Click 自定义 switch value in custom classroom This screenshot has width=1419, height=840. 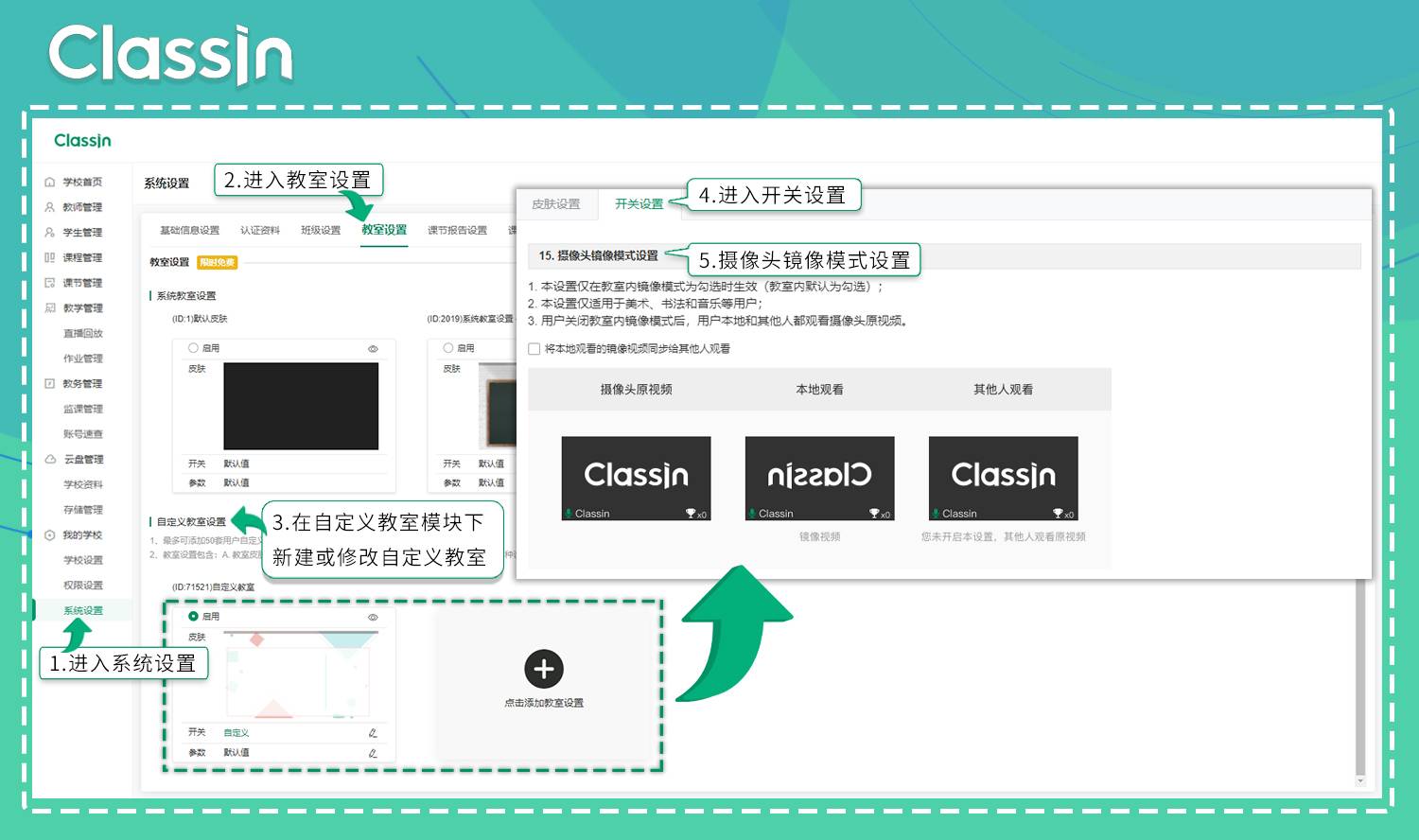point(236,733)
